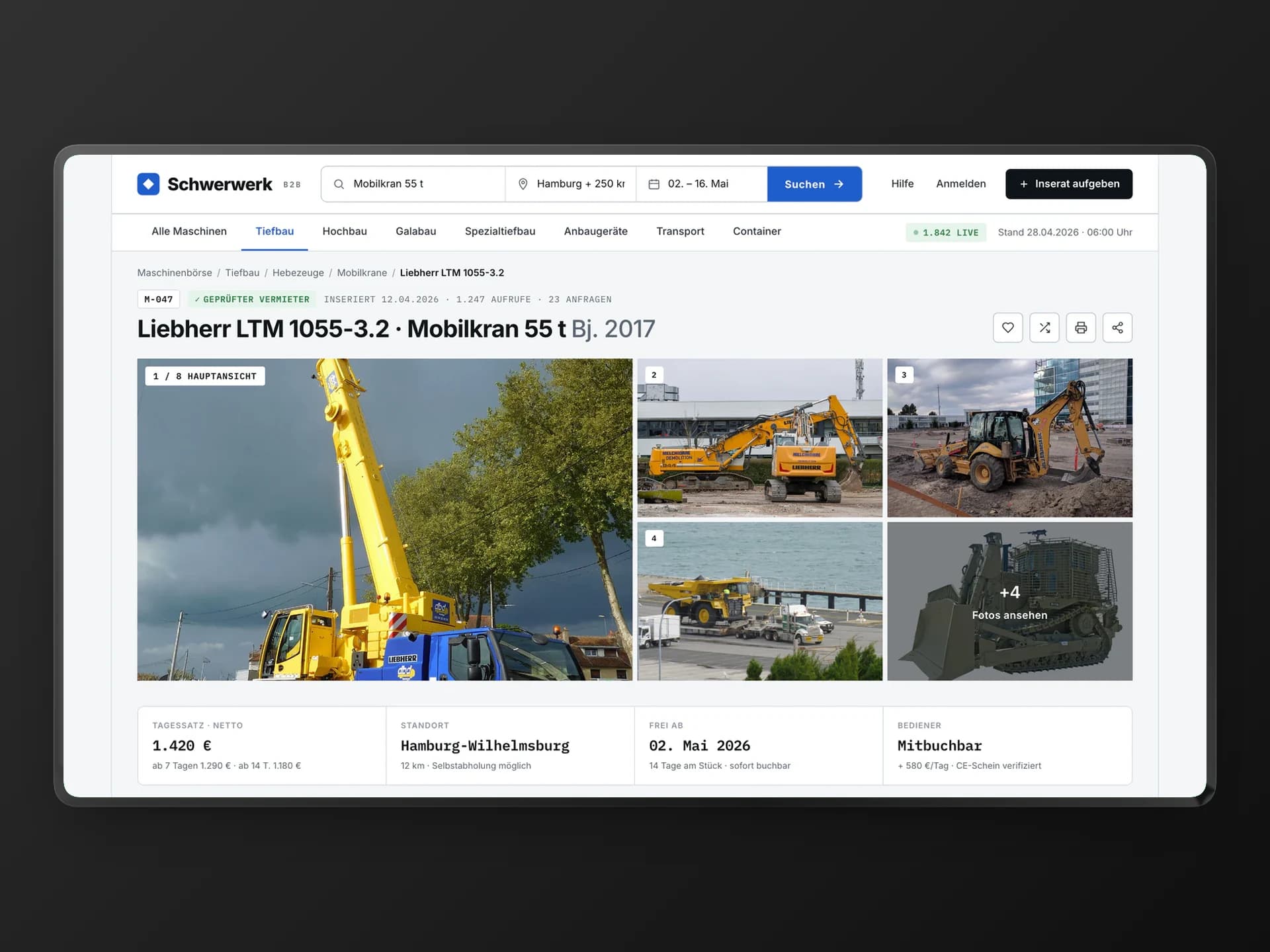Screen dimensions: 1270x952
Task: Select the Tiefbau tab
Action: [x=275, y=231]
